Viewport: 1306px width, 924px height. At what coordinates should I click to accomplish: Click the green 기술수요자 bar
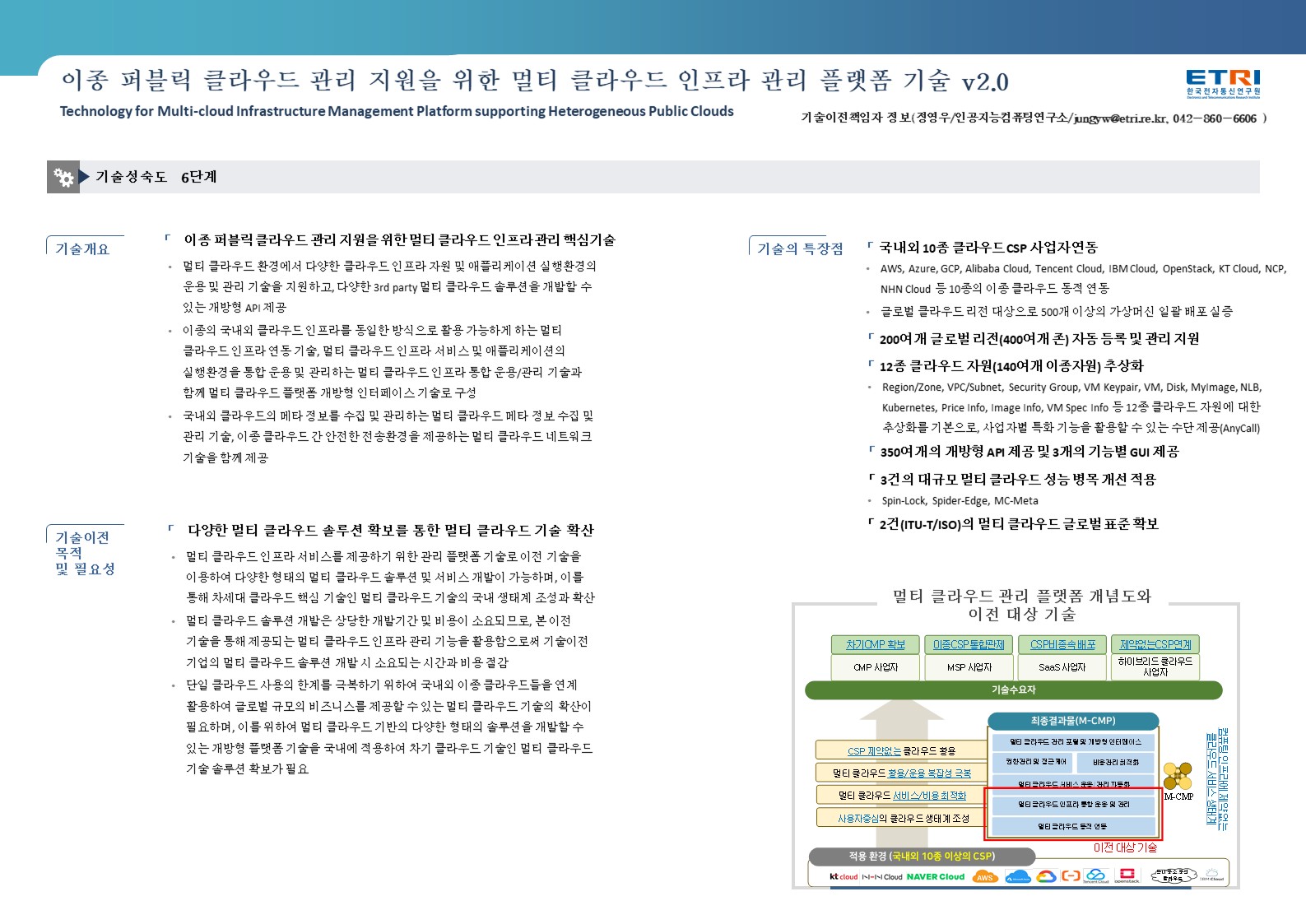[1013, 690]
